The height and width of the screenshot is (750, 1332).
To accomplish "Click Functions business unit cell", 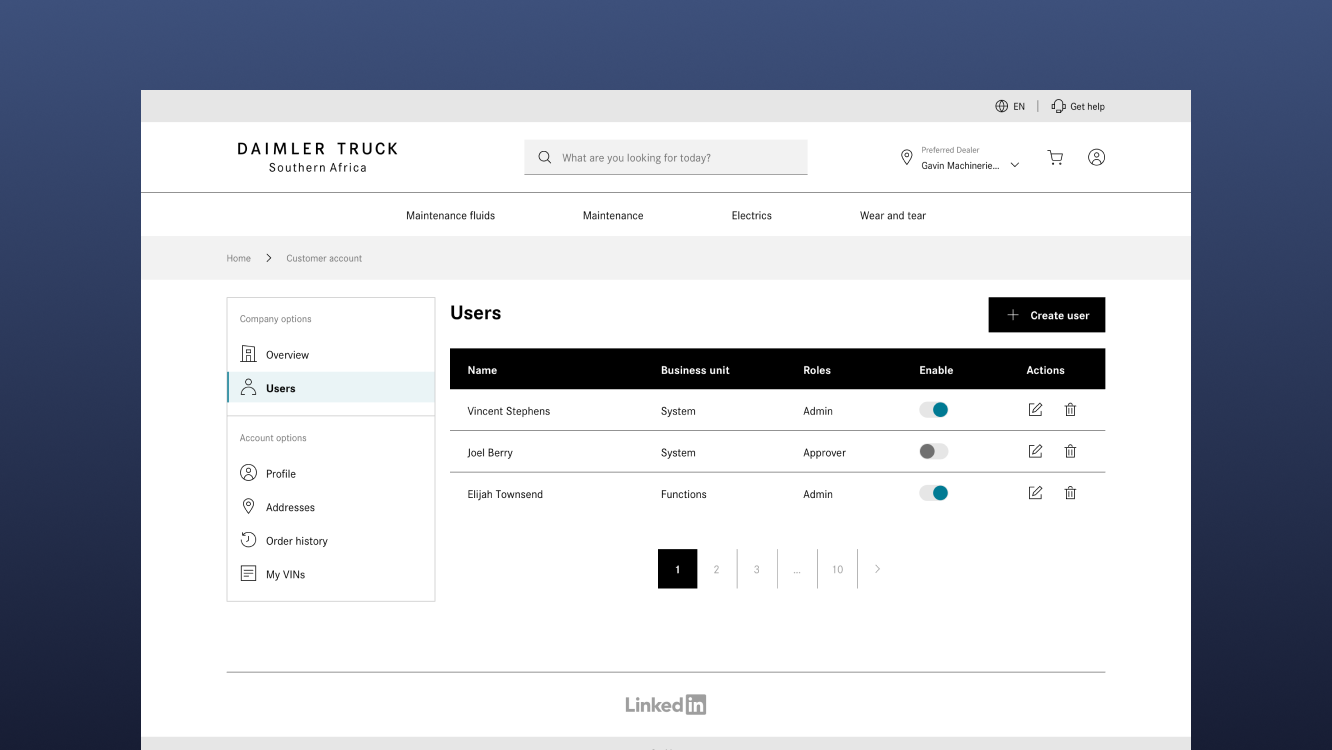I will click(x=684, y=494).
